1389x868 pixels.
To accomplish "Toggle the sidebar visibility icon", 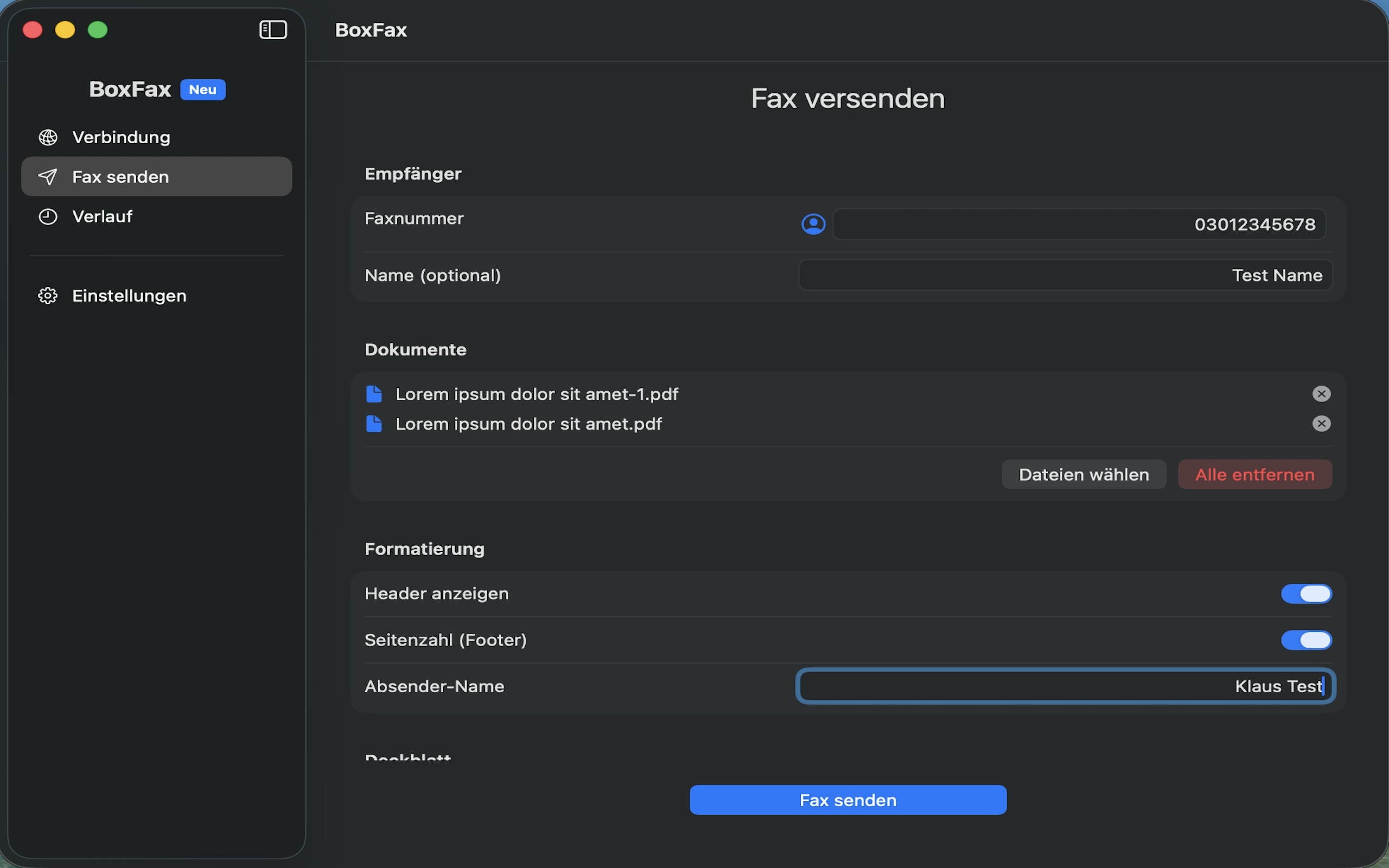I will pyautogui.click(x=273, y=30).
